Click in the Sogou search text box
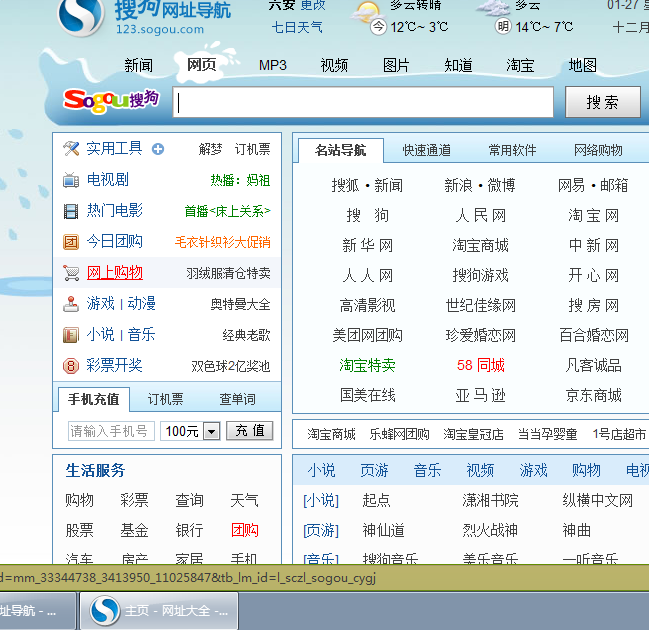 point(363,102)
